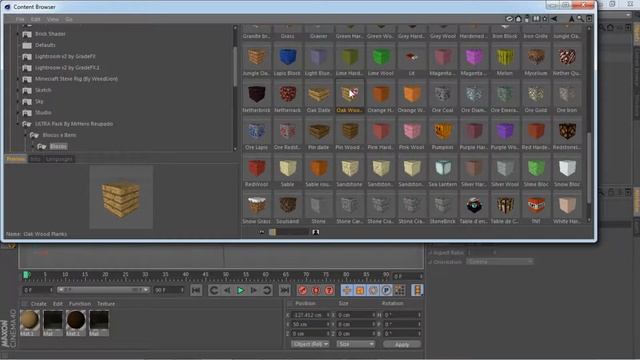This screenshot has height=360, width=640.
Task: Open the Function menu in material manager
Action: point(80,304)
